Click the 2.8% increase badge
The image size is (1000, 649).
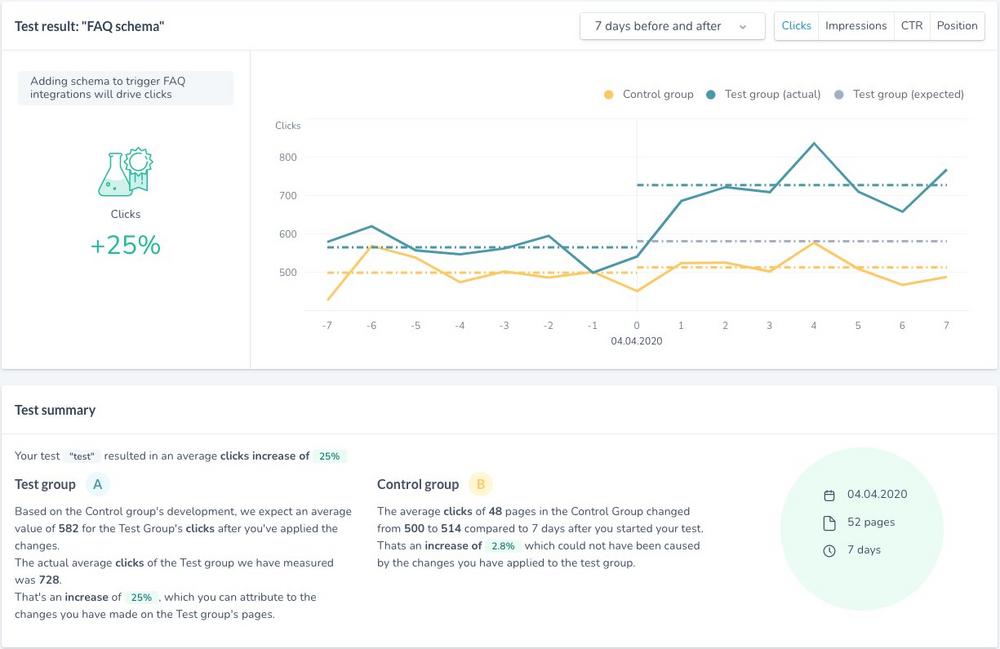coord(504,546)
